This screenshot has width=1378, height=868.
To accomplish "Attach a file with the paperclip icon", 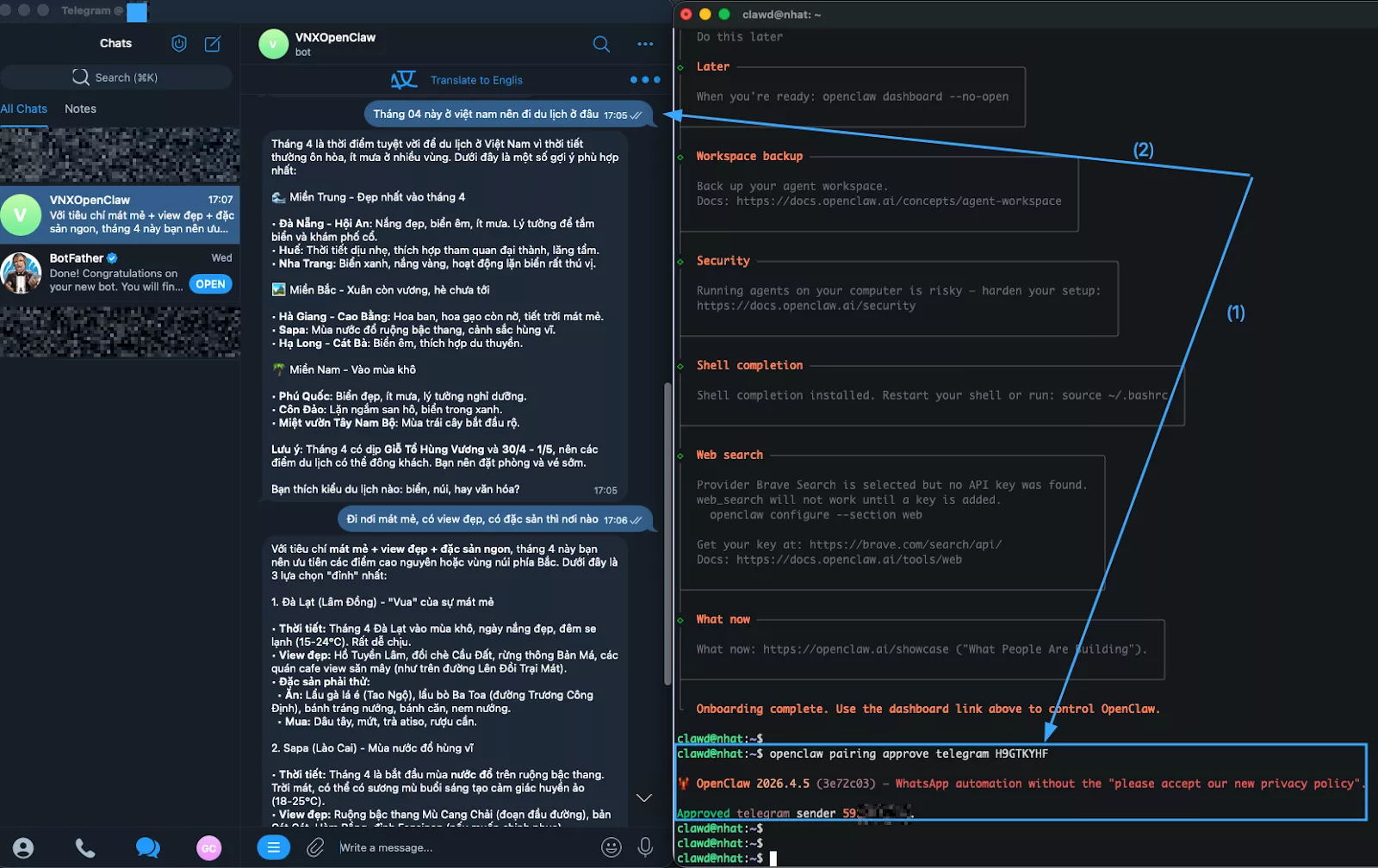I will 313,847.
